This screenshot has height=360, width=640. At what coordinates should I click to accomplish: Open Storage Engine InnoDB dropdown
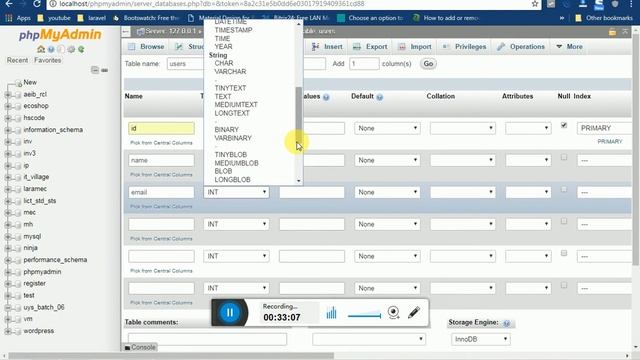pos(480,339)
